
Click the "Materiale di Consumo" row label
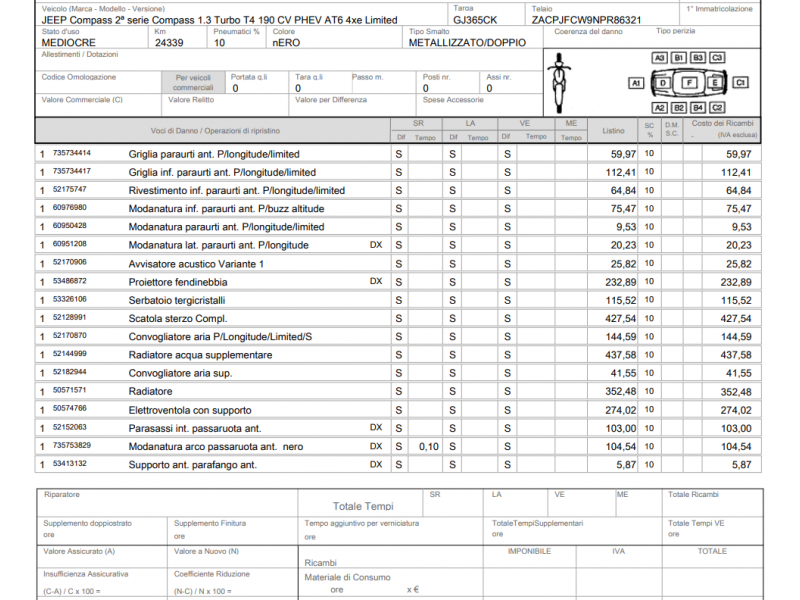347,578
